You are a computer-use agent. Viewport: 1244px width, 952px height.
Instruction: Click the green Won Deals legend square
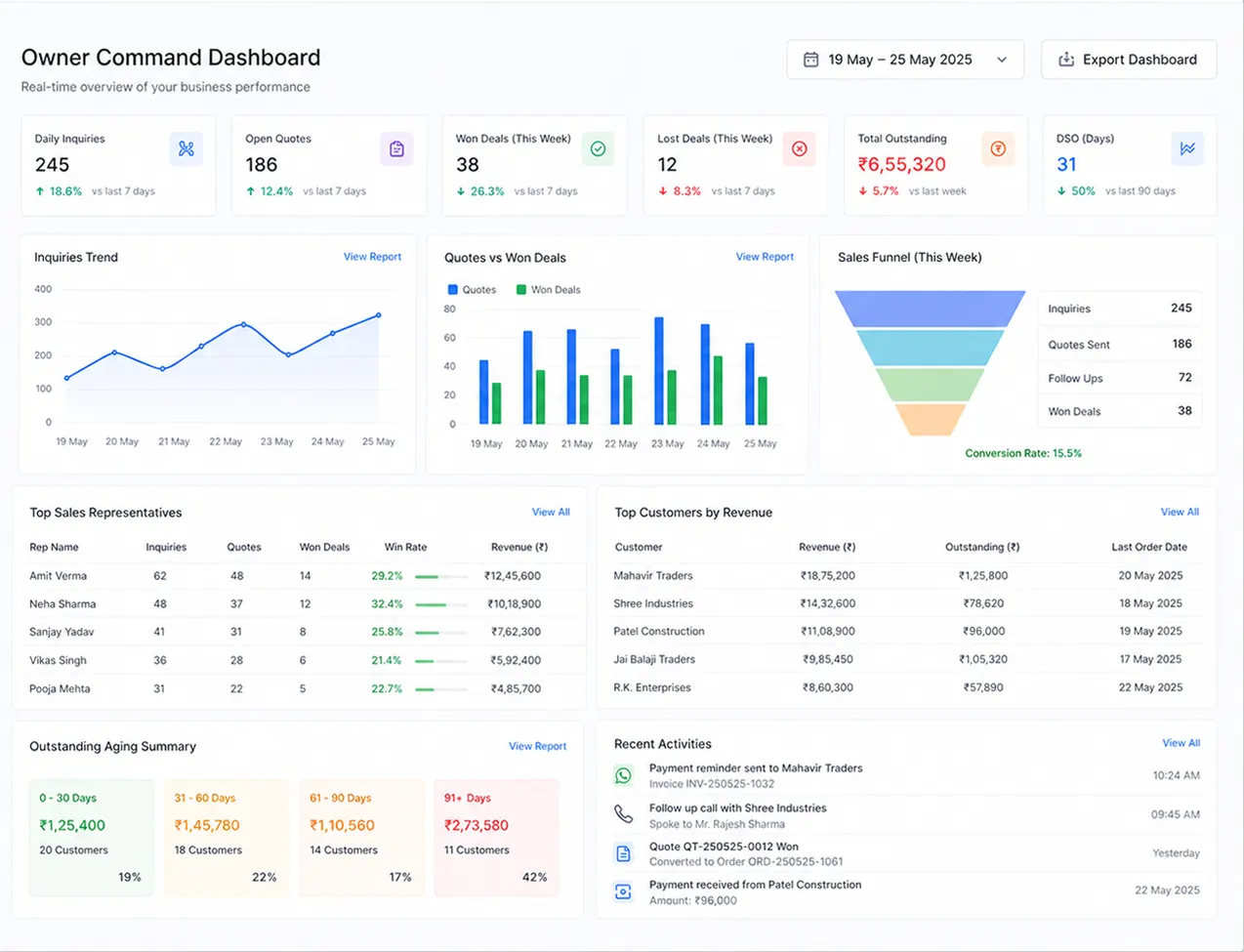(521, 290)
